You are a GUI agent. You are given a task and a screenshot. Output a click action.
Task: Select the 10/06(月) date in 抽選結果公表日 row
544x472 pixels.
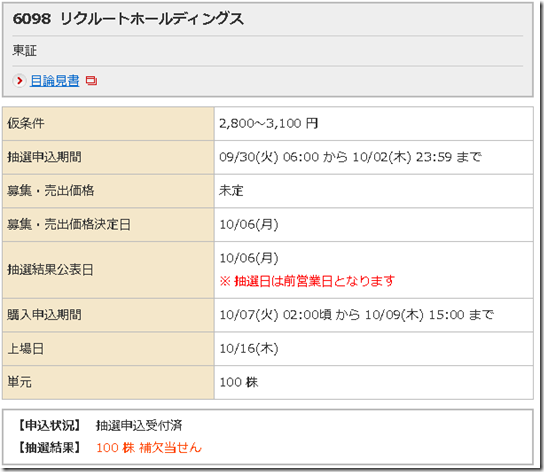tap(249, 258)
